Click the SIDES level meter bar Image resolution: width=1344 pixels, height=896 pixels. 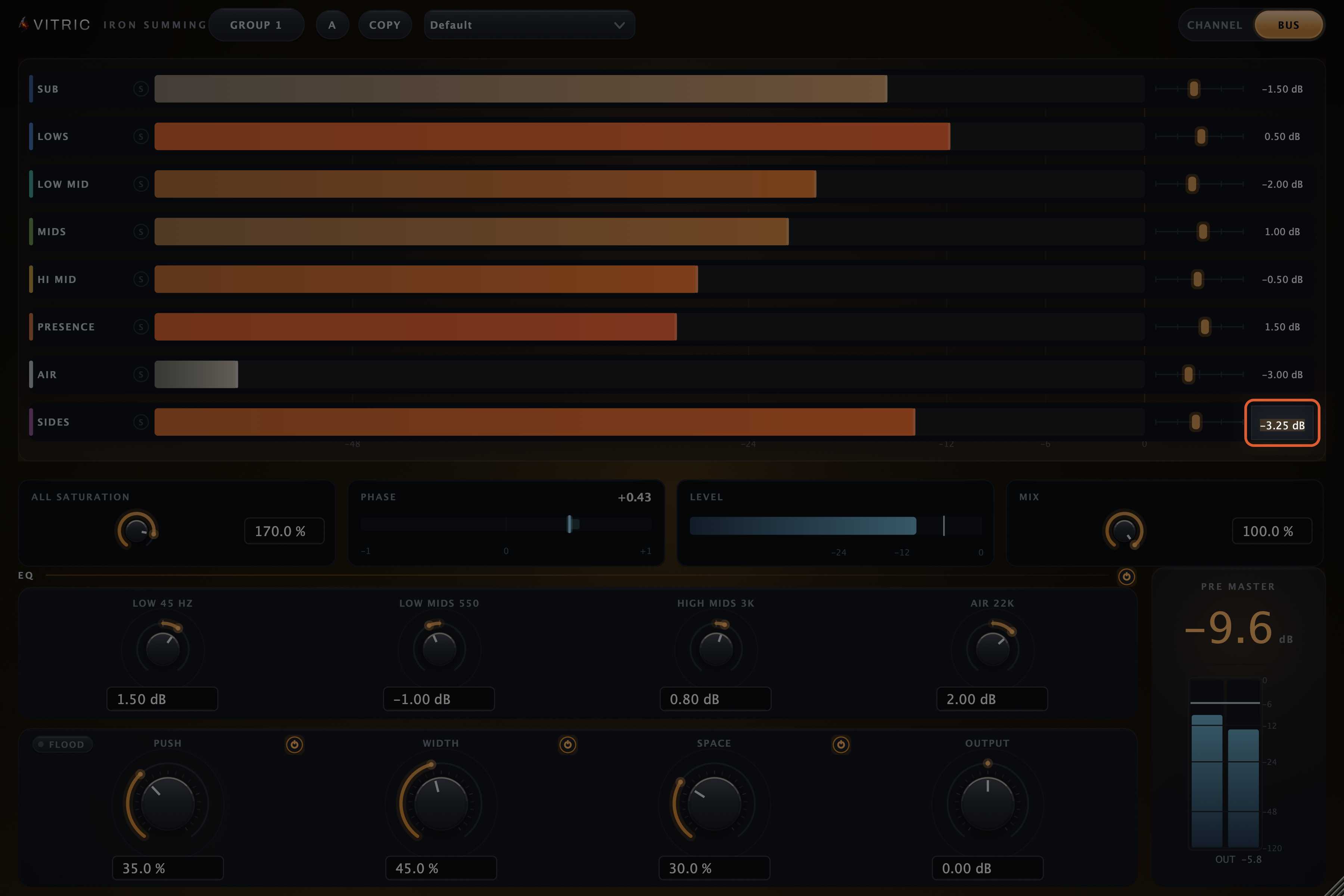pos(649,422)
